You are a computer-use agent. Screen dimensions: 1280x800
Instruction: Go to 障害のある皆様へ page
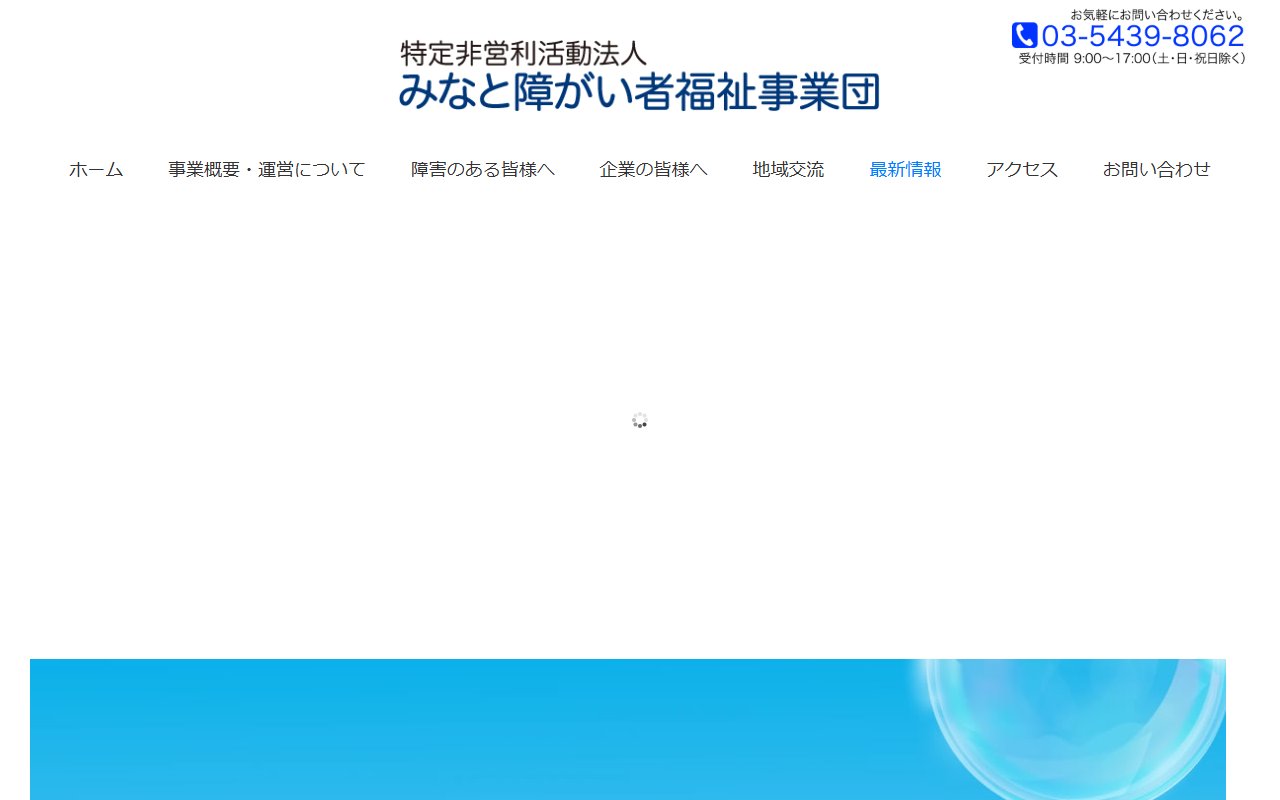(483, 170)
